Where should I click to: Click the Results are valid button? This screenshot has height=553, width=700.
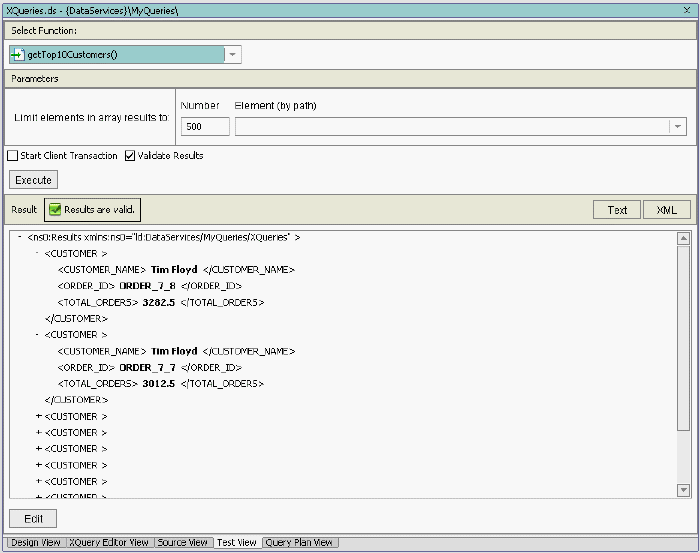coord(92,210)
